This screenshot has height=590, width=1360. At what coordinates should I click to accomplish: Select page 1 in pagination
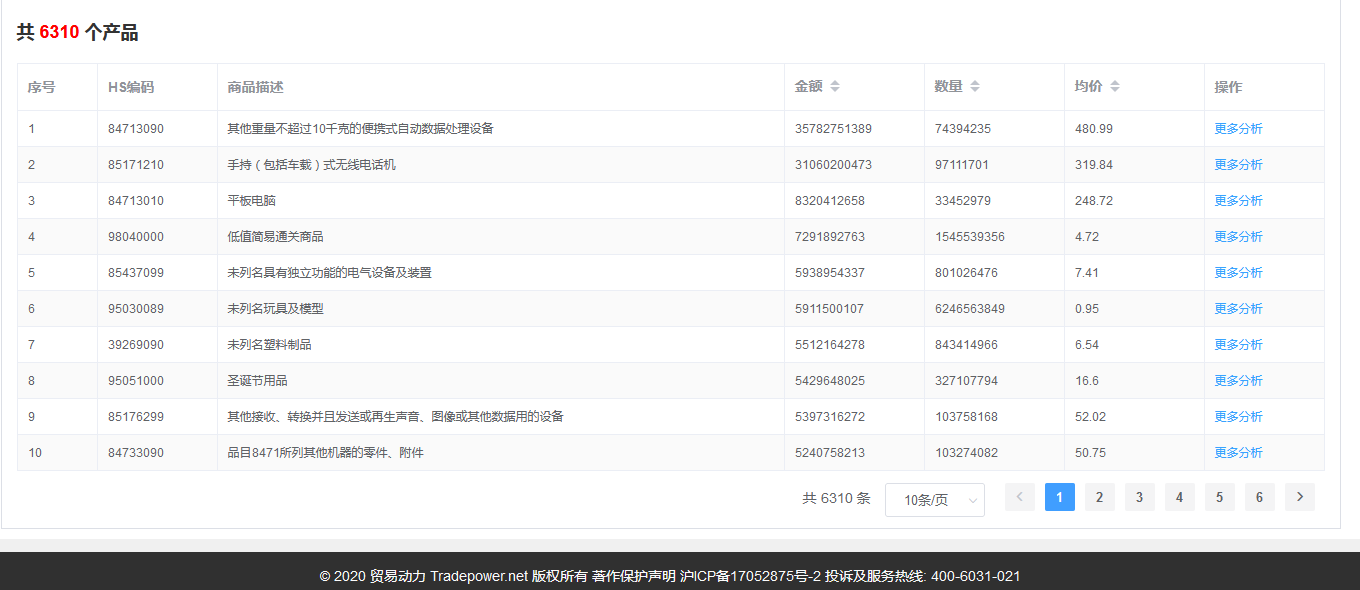click(x=1060, y=497)
